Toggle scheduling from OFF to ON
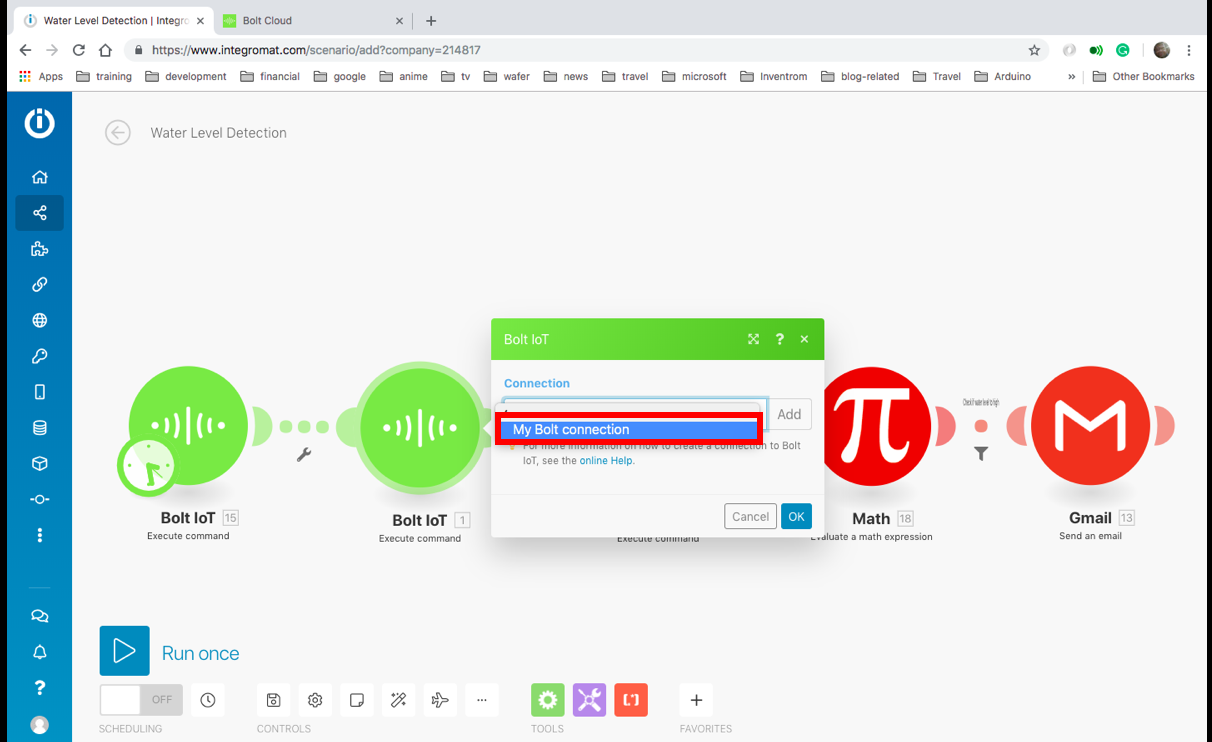This screenshot has height=742, width=1212. coord(140,700)
